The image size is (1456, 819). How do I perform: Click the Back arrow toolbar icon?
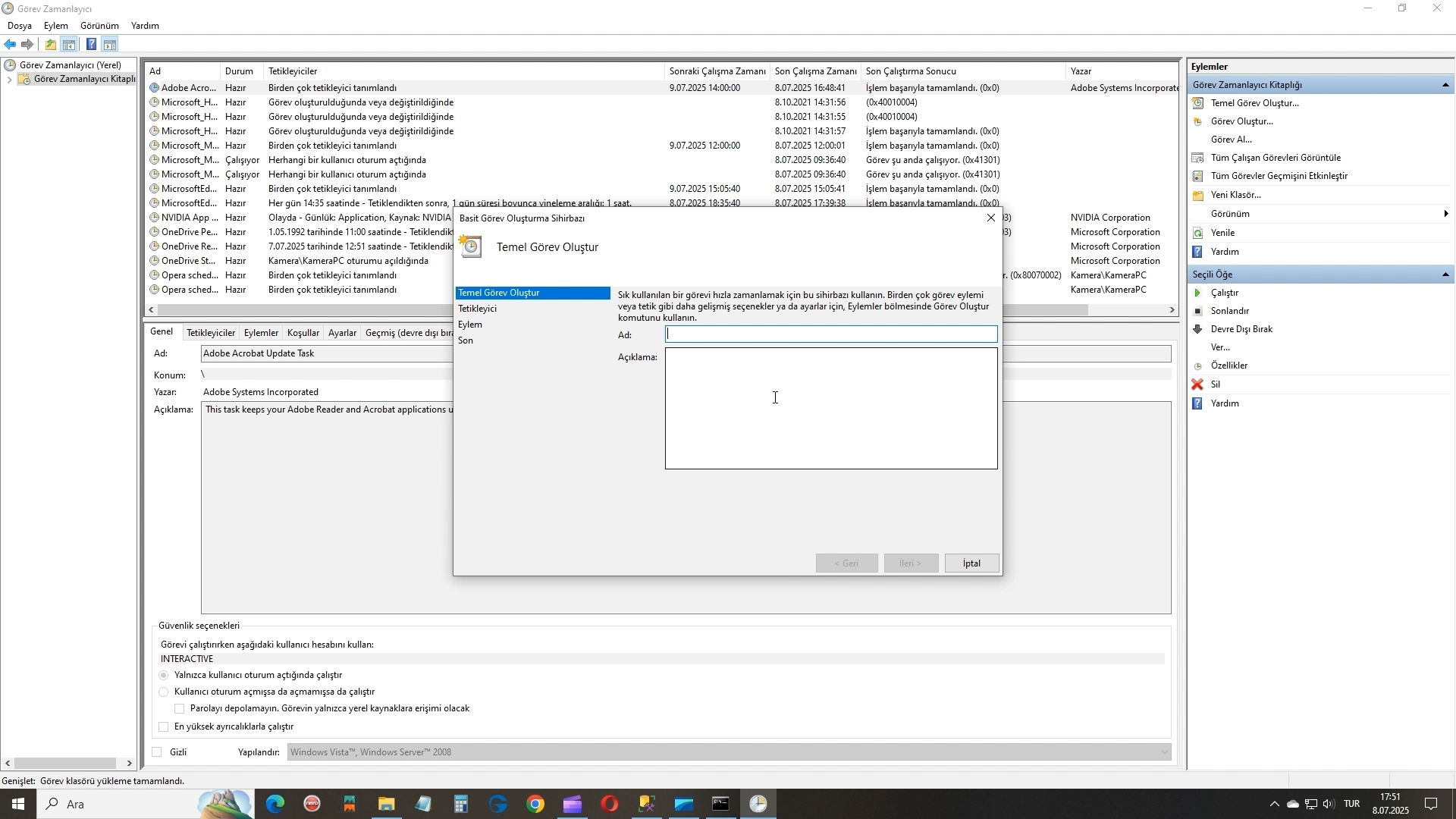(10, 44)
